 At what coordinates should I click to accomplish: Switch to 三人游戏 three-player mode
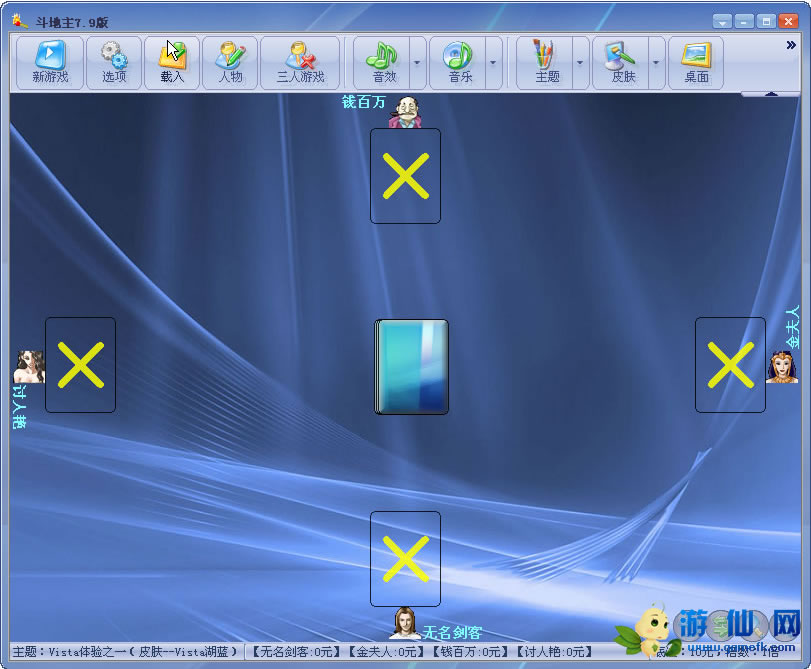pyautogui.click(x=300, y=63)
